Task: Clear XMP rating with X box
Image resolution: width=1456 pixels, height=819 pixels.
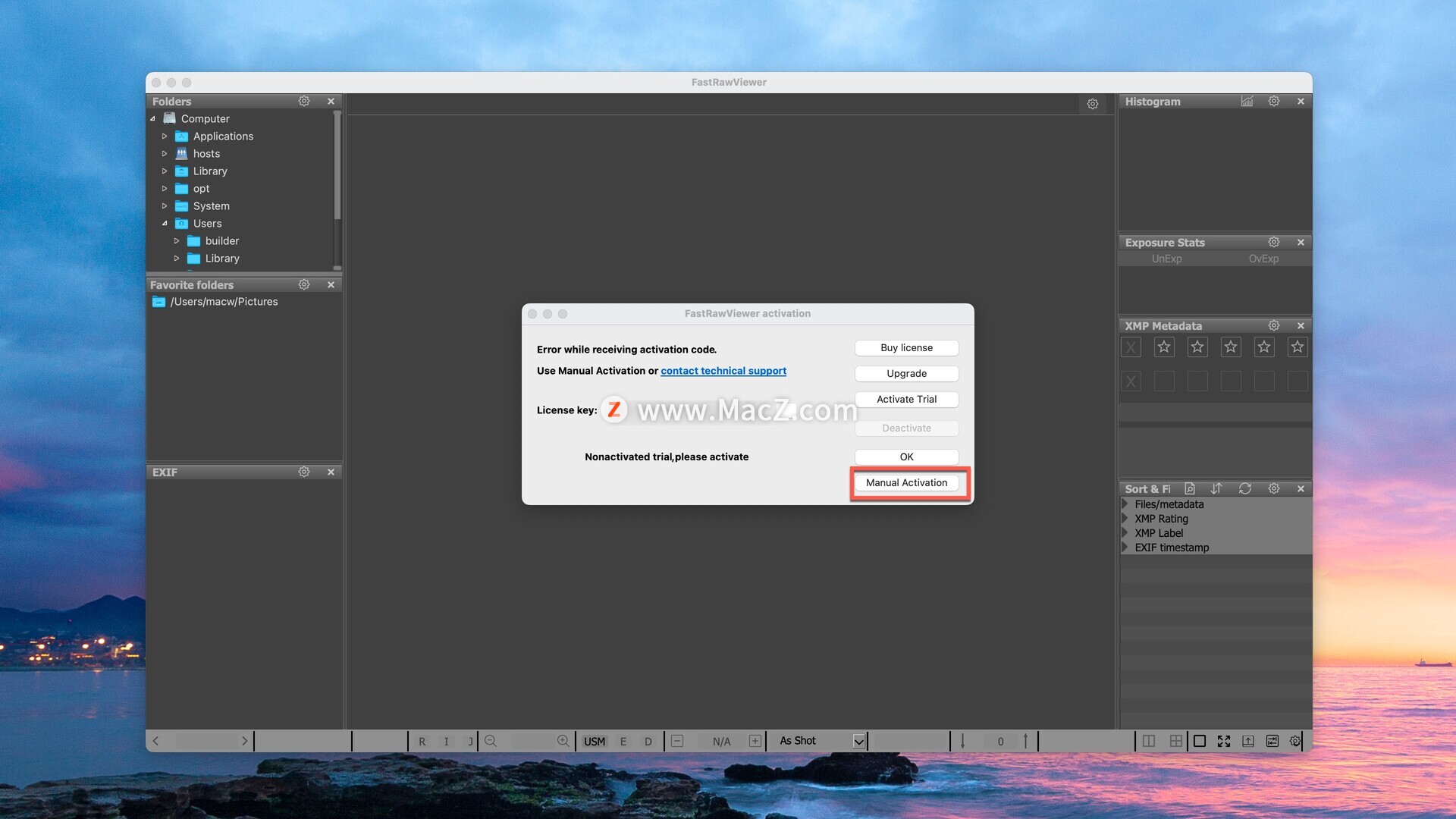Action: point(1131,347)
